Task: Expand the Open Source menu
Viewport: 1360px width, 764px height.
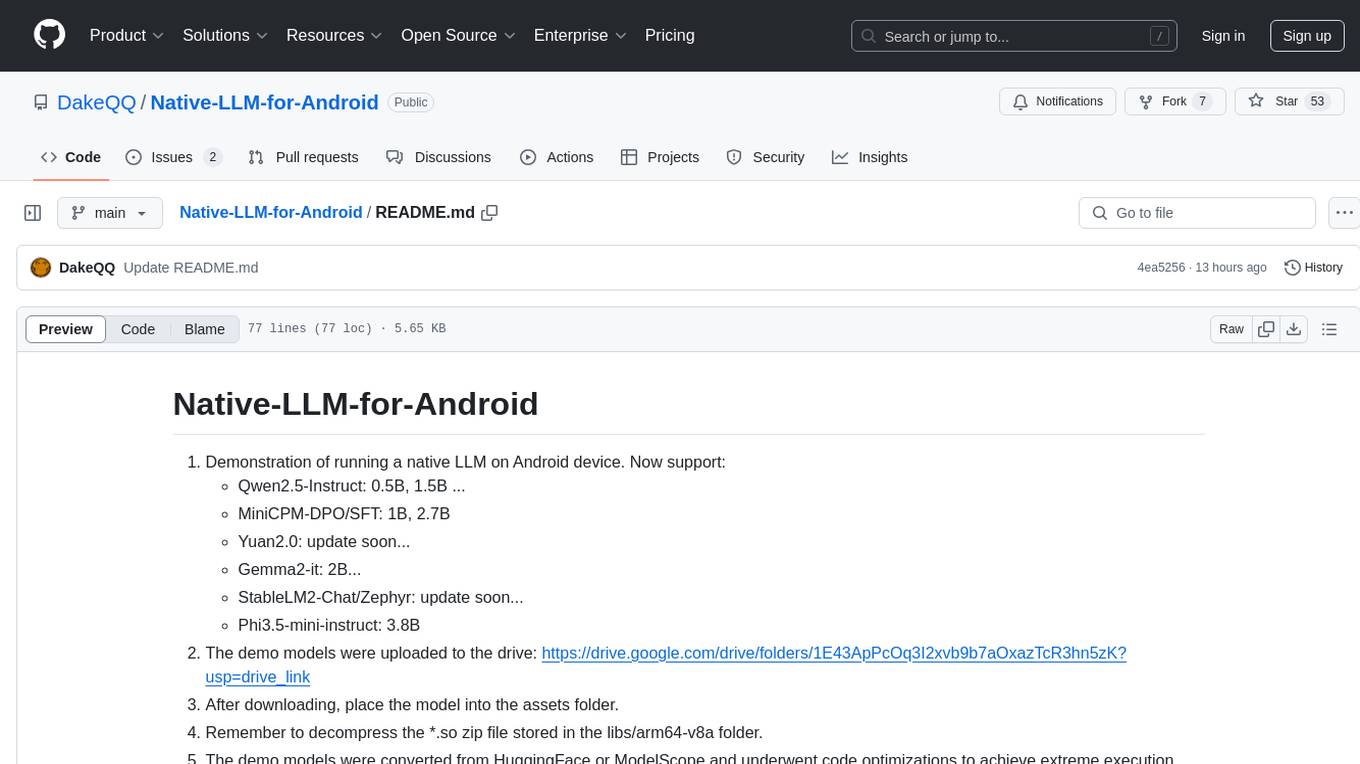Action: click(458, 35)
